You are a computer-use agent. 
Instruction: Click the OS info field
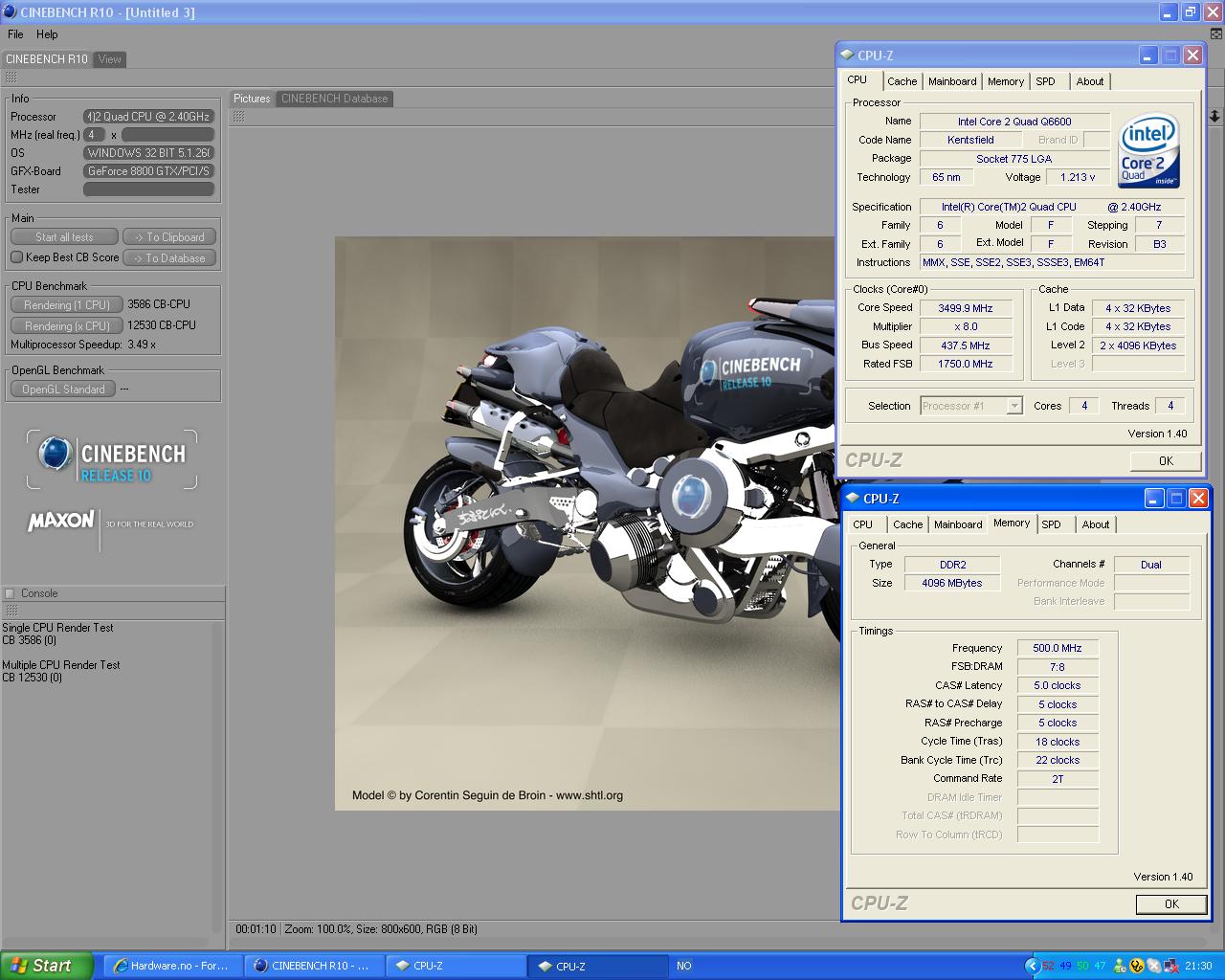click(x=148, y=153)
